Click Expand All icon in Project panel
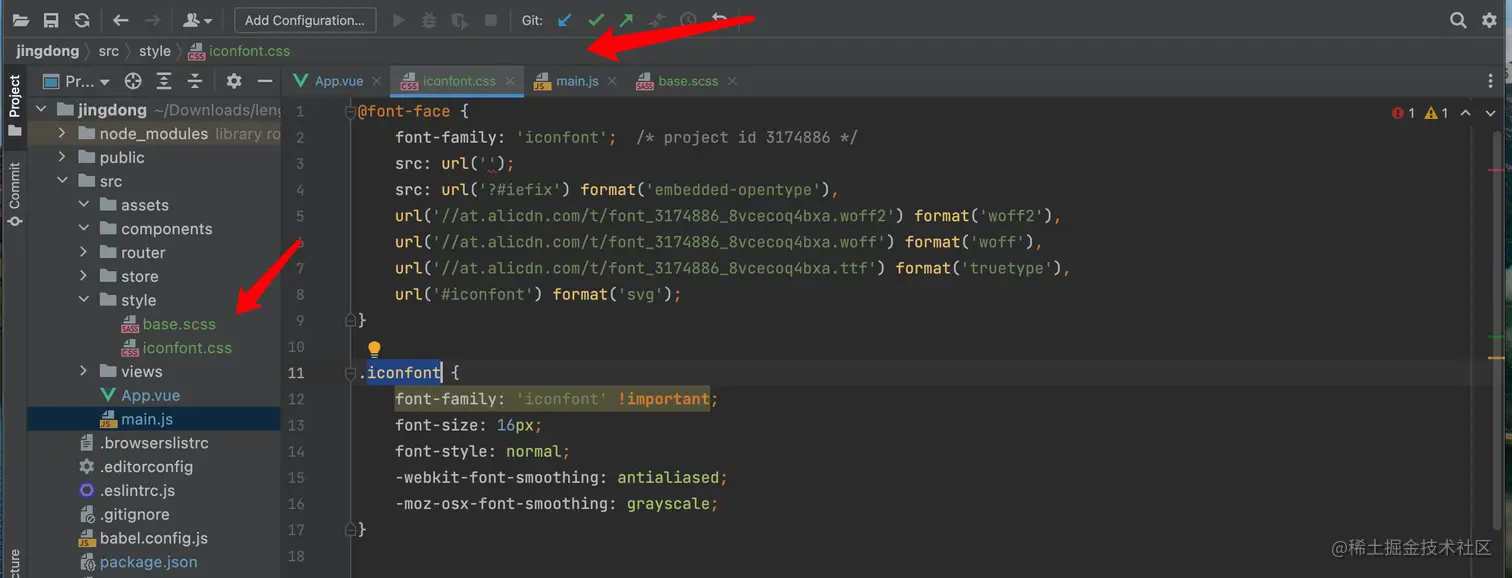The image size is (1512, 578). [x=164, y=81]
